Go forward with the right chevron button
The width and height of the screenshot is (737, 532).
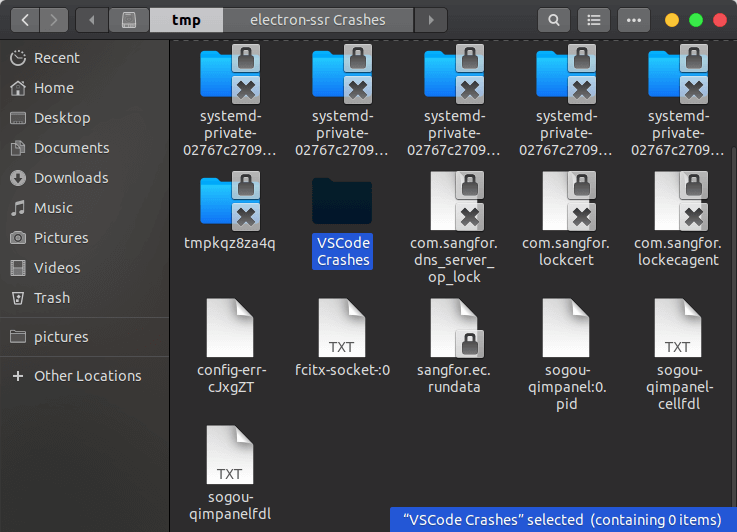tap(54, 20)
